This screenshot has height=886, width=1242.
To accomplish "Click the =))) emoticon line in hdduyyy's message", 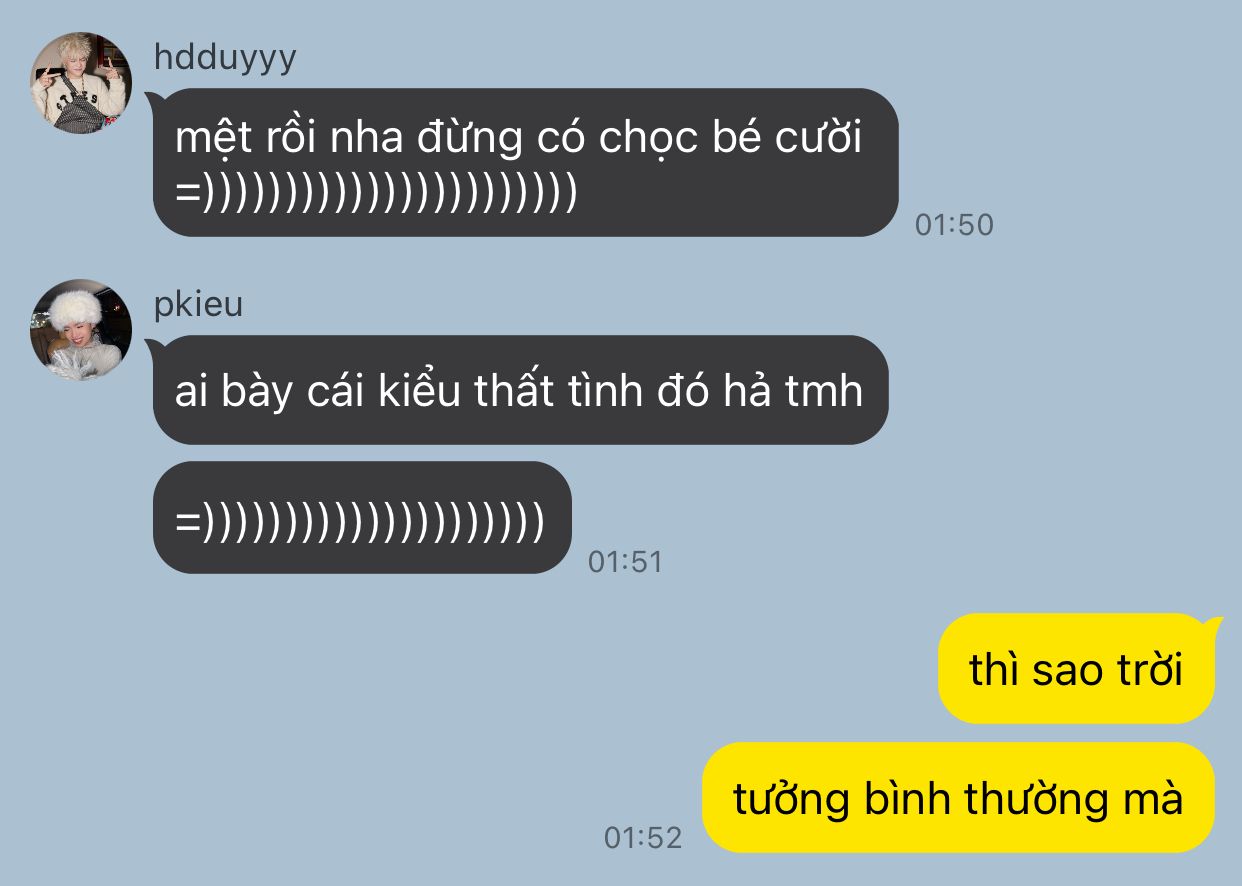I will click(x=376, y=192).
